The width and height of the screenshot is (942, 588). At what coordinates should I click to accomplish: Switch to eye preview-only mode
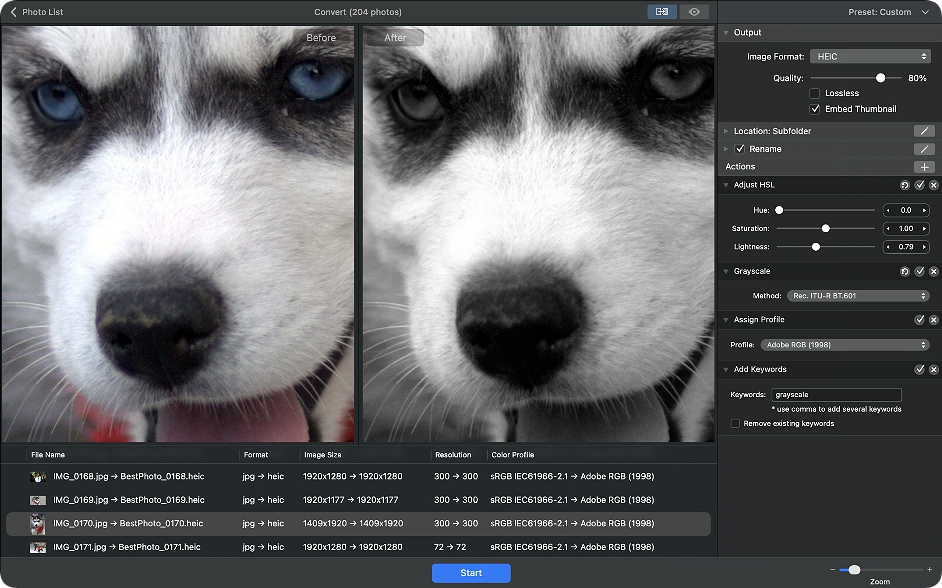(694, 12)
